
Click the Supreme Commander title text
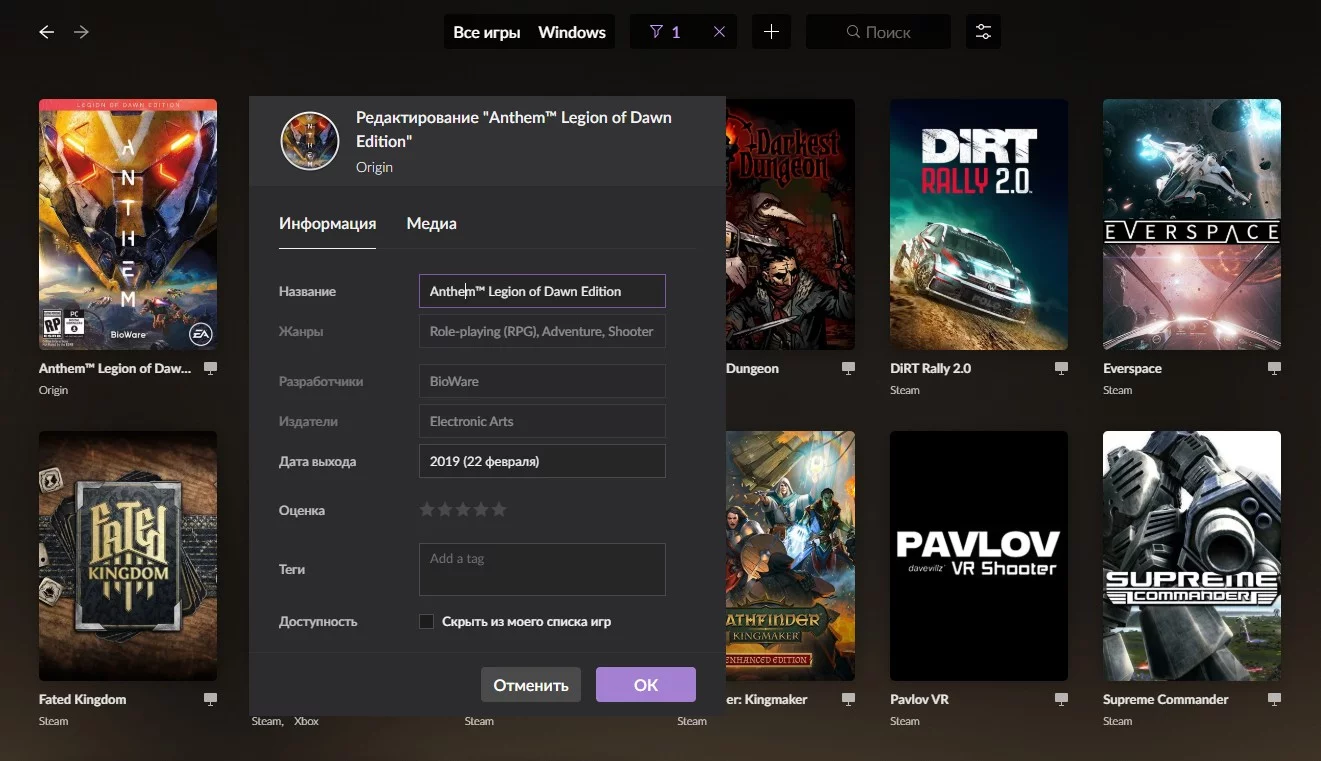(x=1165, y=699)
